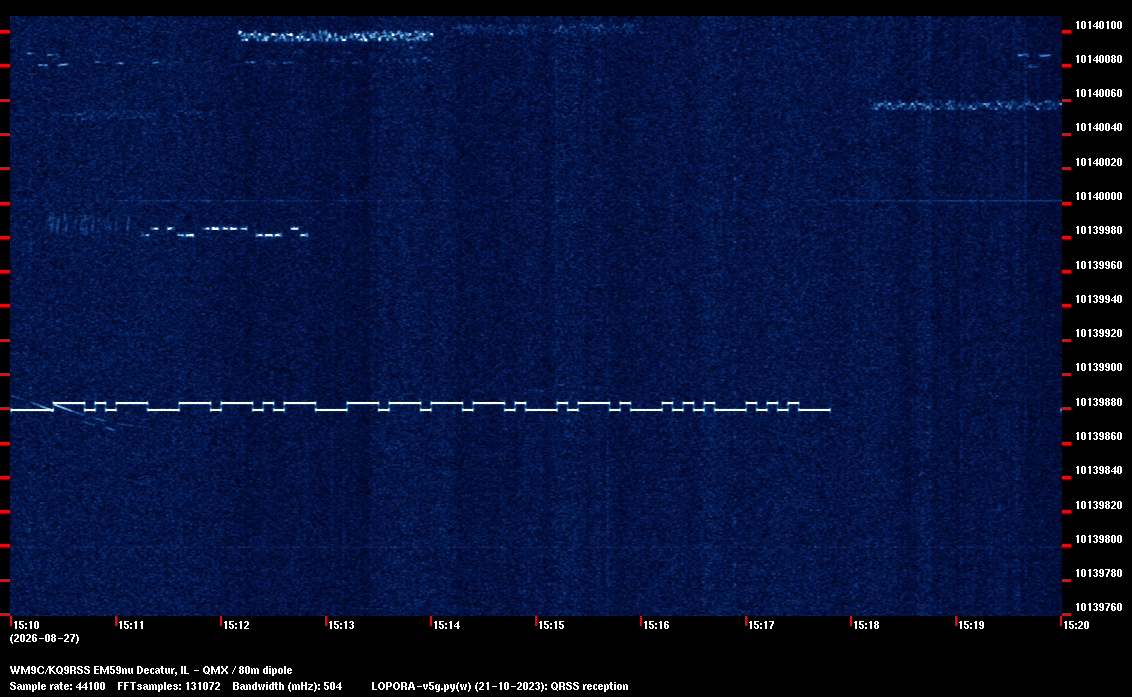Click the noisy signal near 10140060 at right
Viewport: 1132px width, 697px height.
point(966,105)
